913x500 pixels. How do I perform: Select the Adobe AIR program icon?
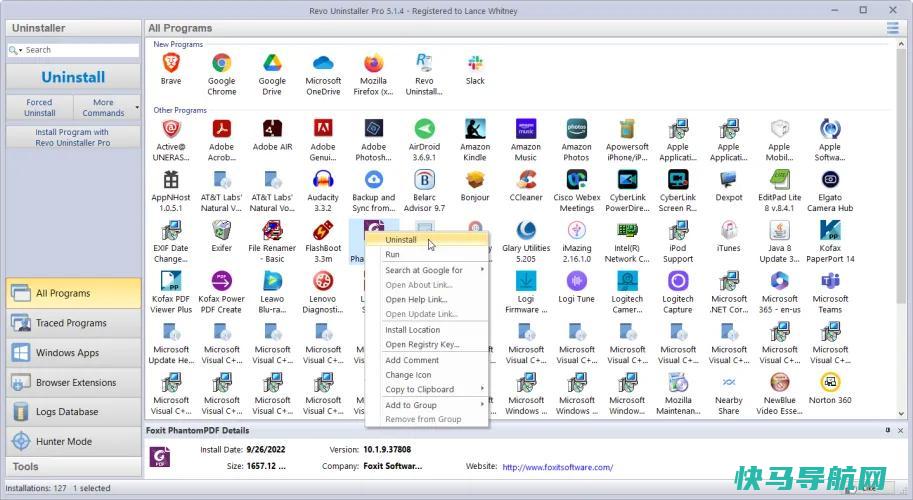[272, 129]
